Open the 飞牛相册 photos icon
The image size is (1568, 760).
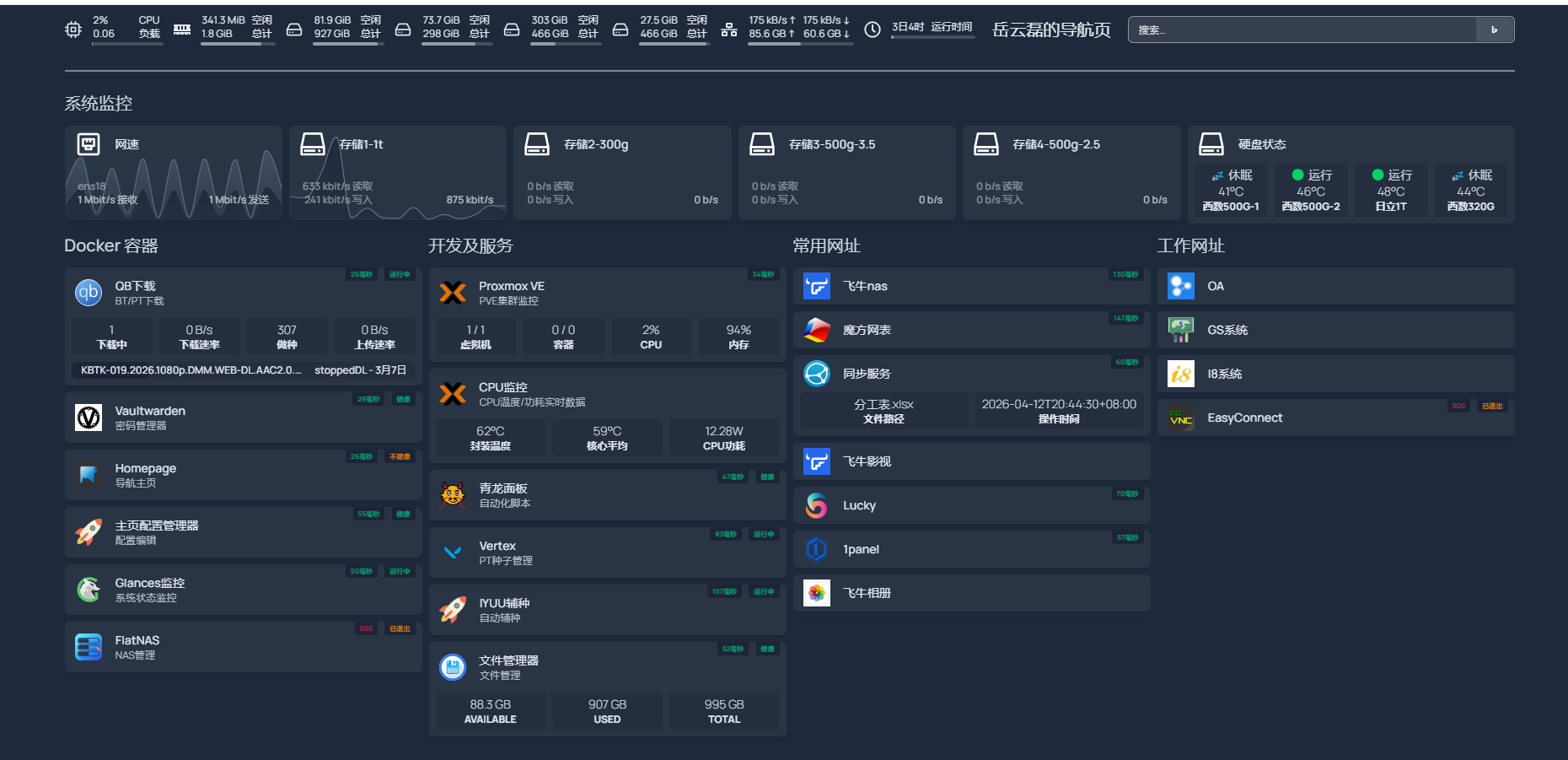click(x=817, y=593)
